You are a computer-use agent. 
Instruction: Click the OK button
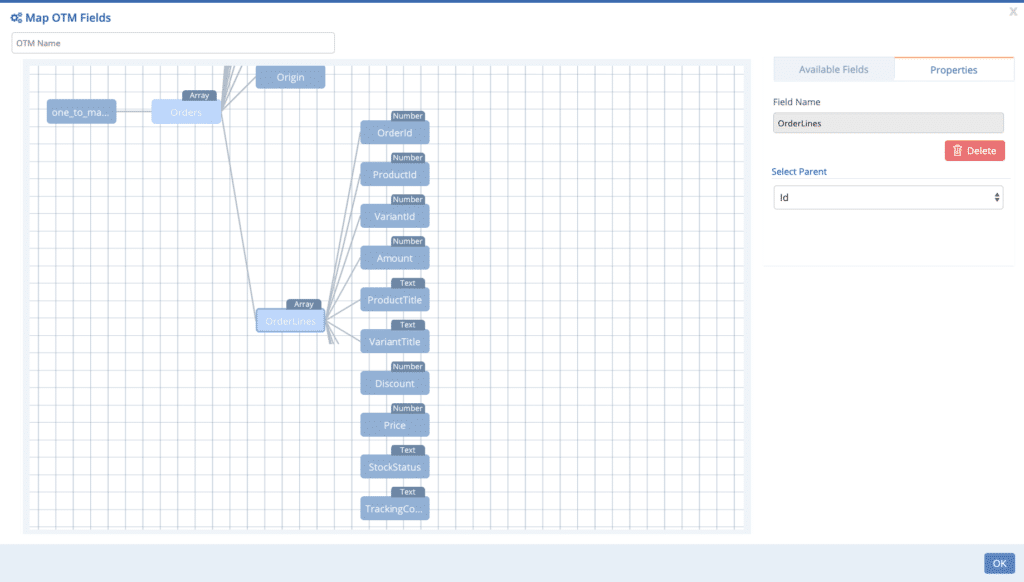pos(999,563)
